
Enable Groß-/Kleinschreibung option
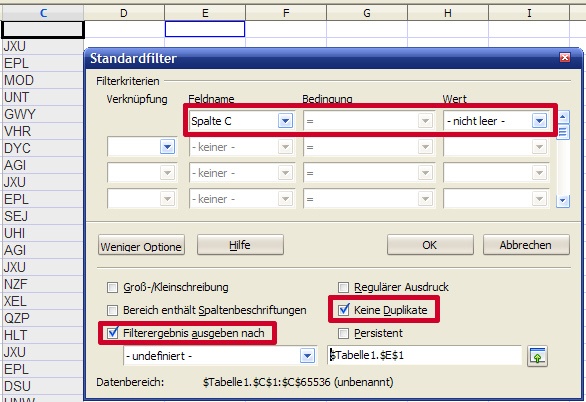[112, 287]
